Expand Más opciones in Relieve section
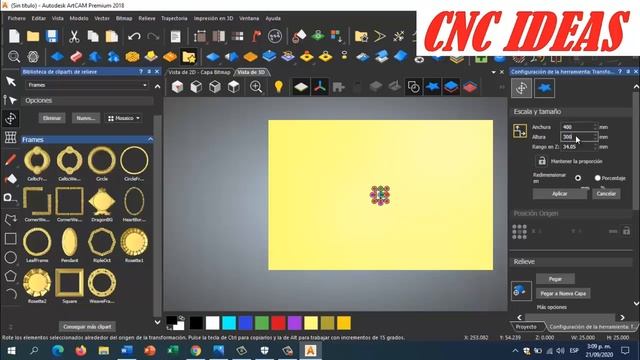The width and height of the screenshot is (640, 360). pos(552,307)
